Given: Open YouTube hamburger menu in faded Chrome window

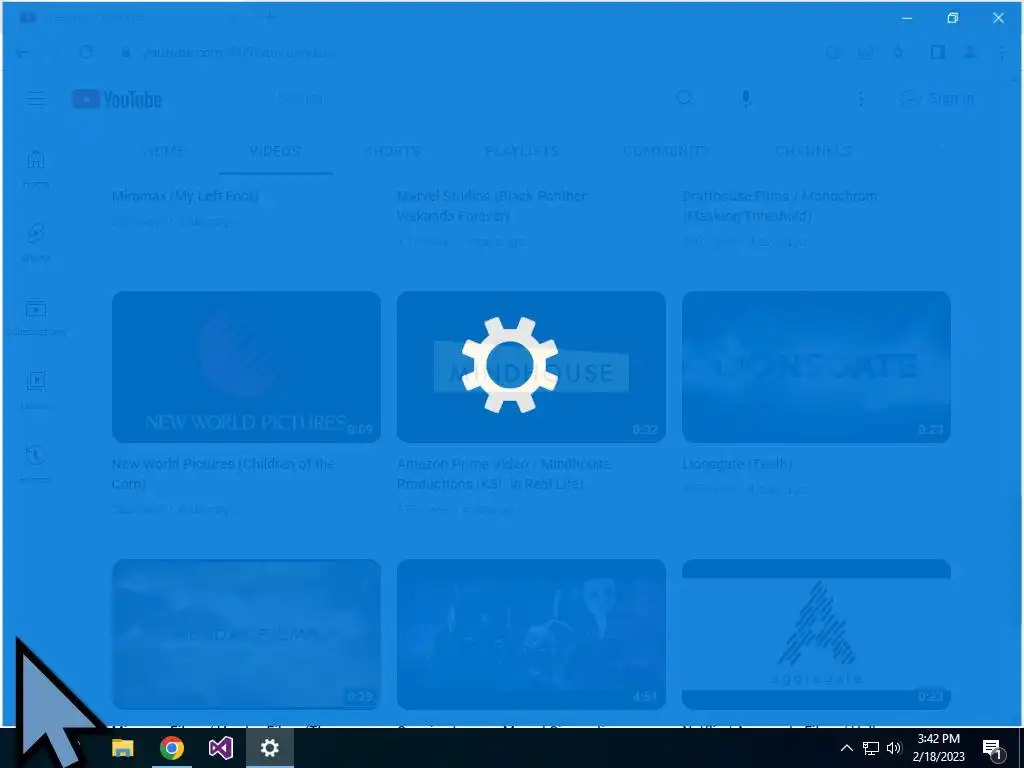Looking at the screenshot, I should tap(37, 99).
